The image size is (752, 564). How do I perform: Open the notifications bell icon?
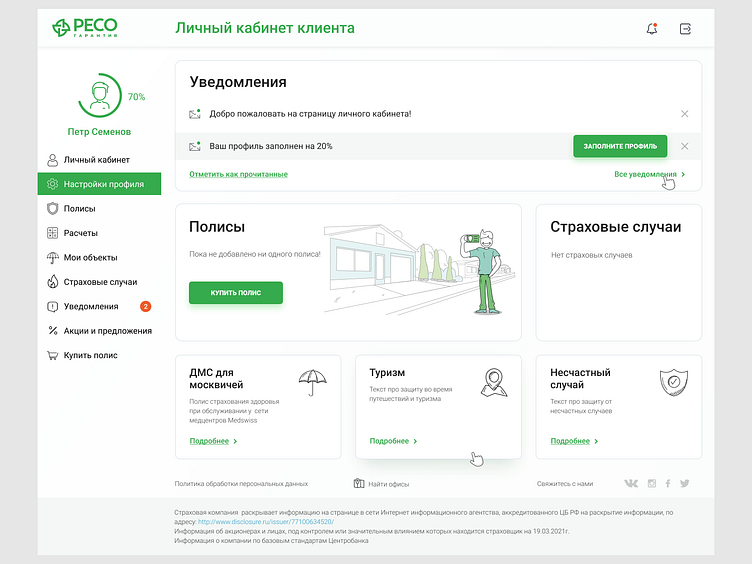click(652, 29)
